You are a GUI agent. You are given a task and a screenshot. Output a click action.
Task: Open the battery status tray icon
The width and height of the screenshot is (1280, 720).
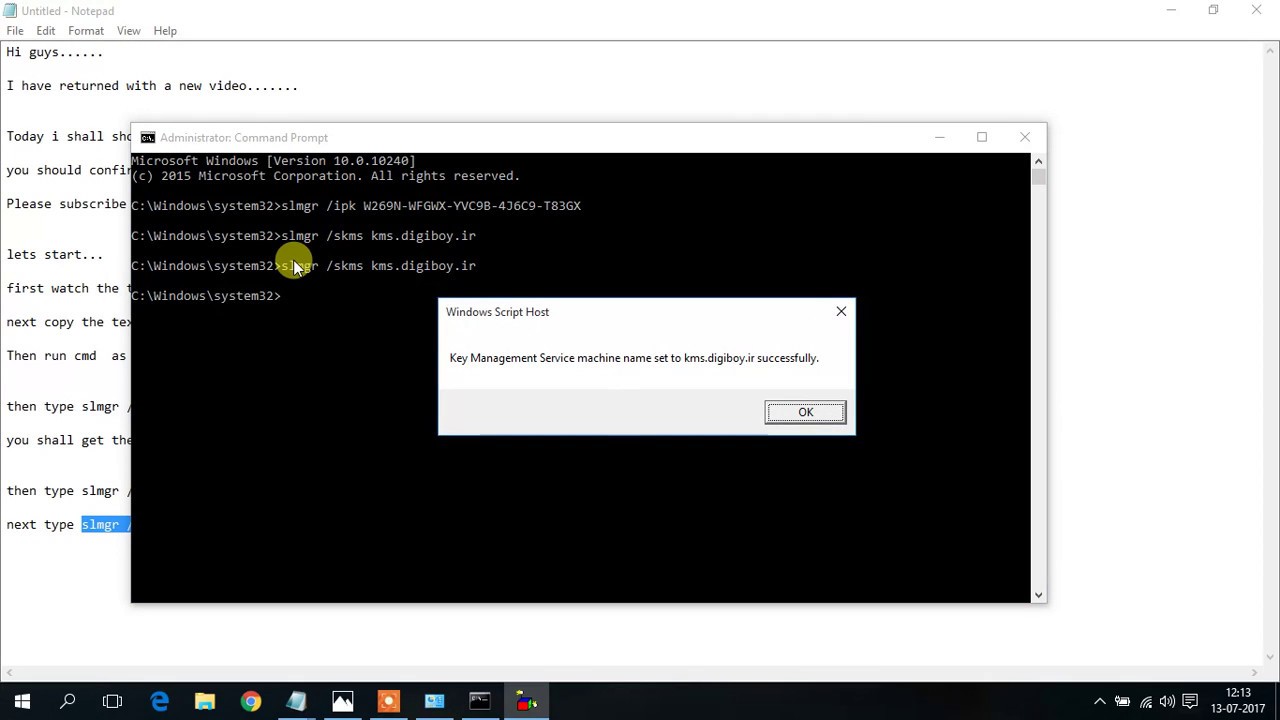[1122, 702]
